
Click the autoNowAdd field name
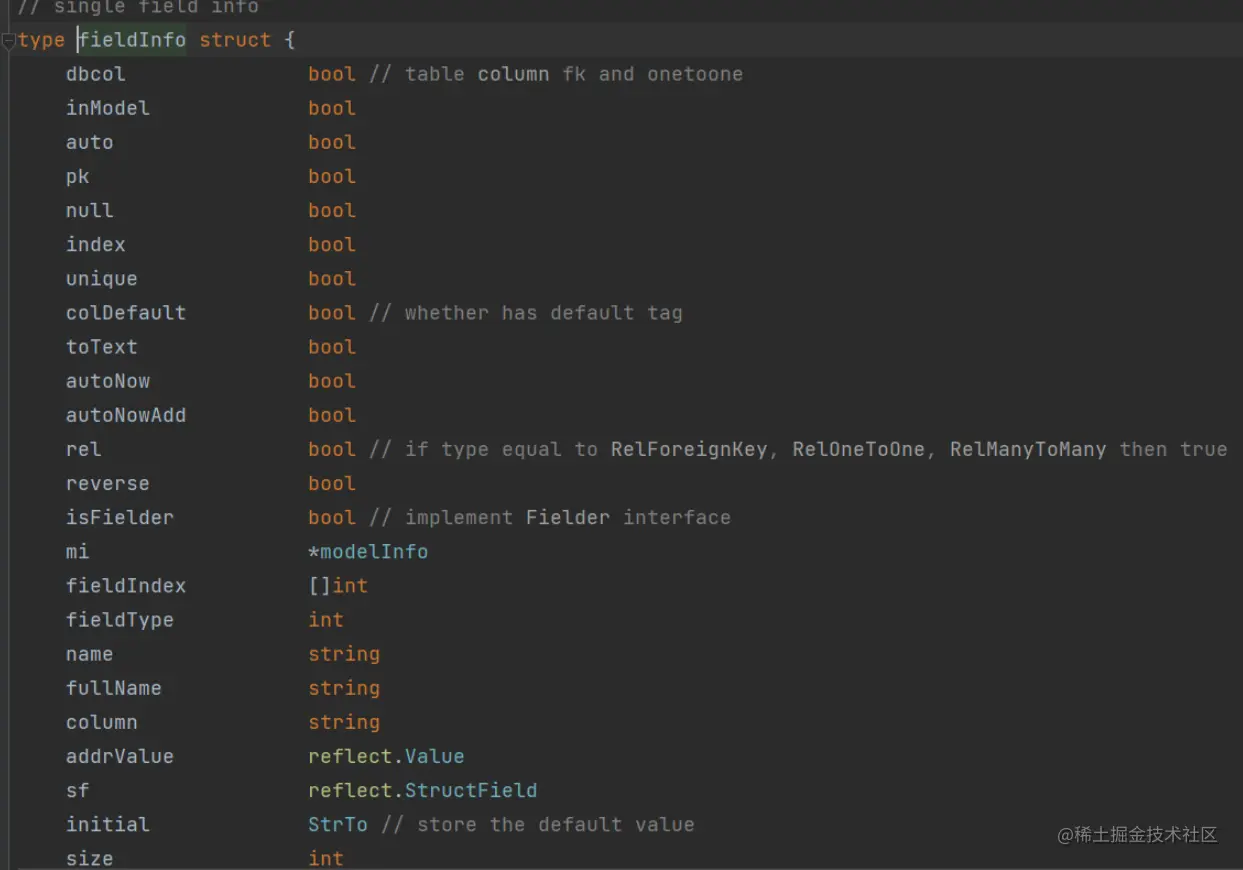125,415
